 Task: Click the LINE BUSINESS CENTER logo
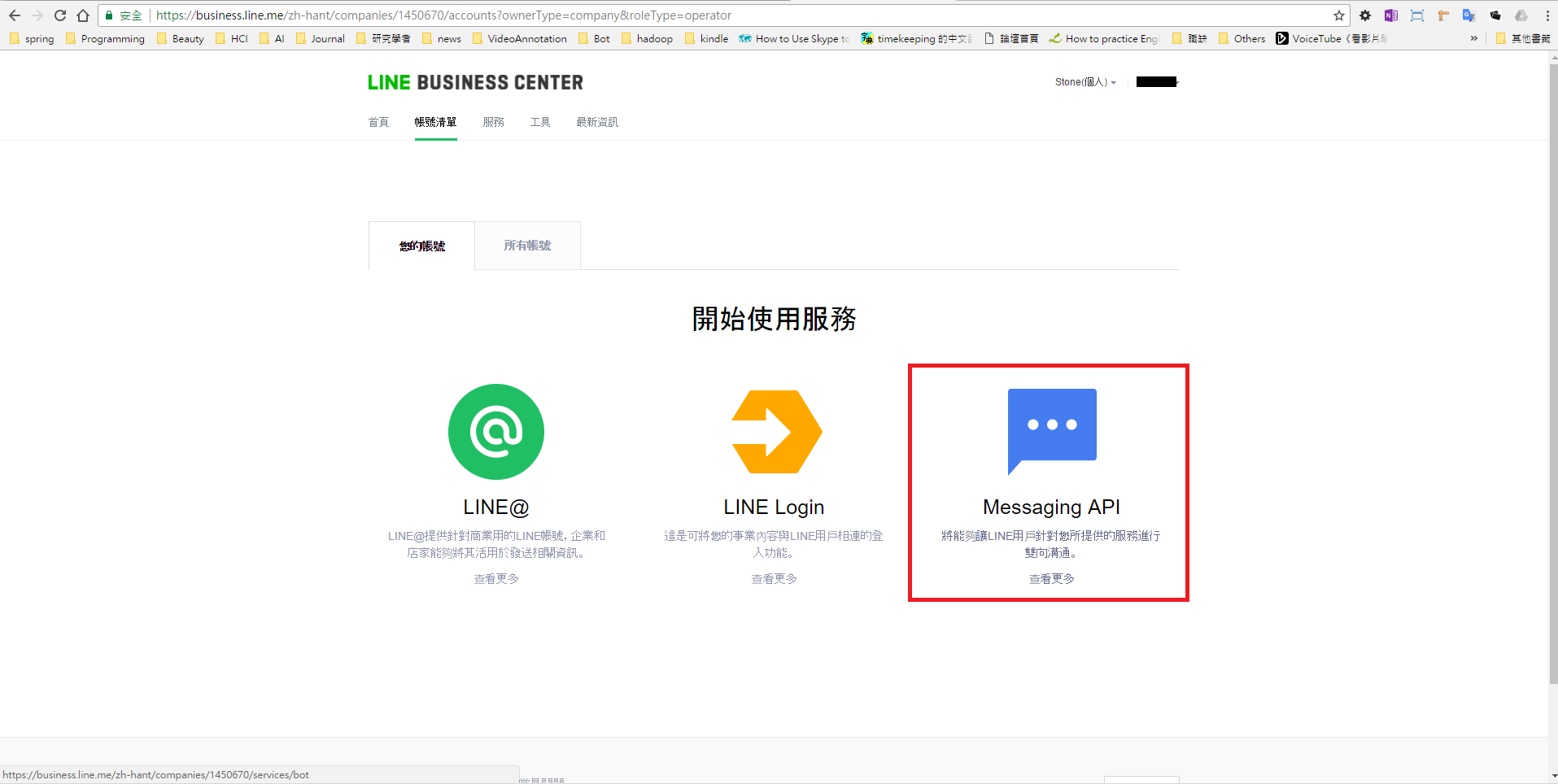[475, 82]
